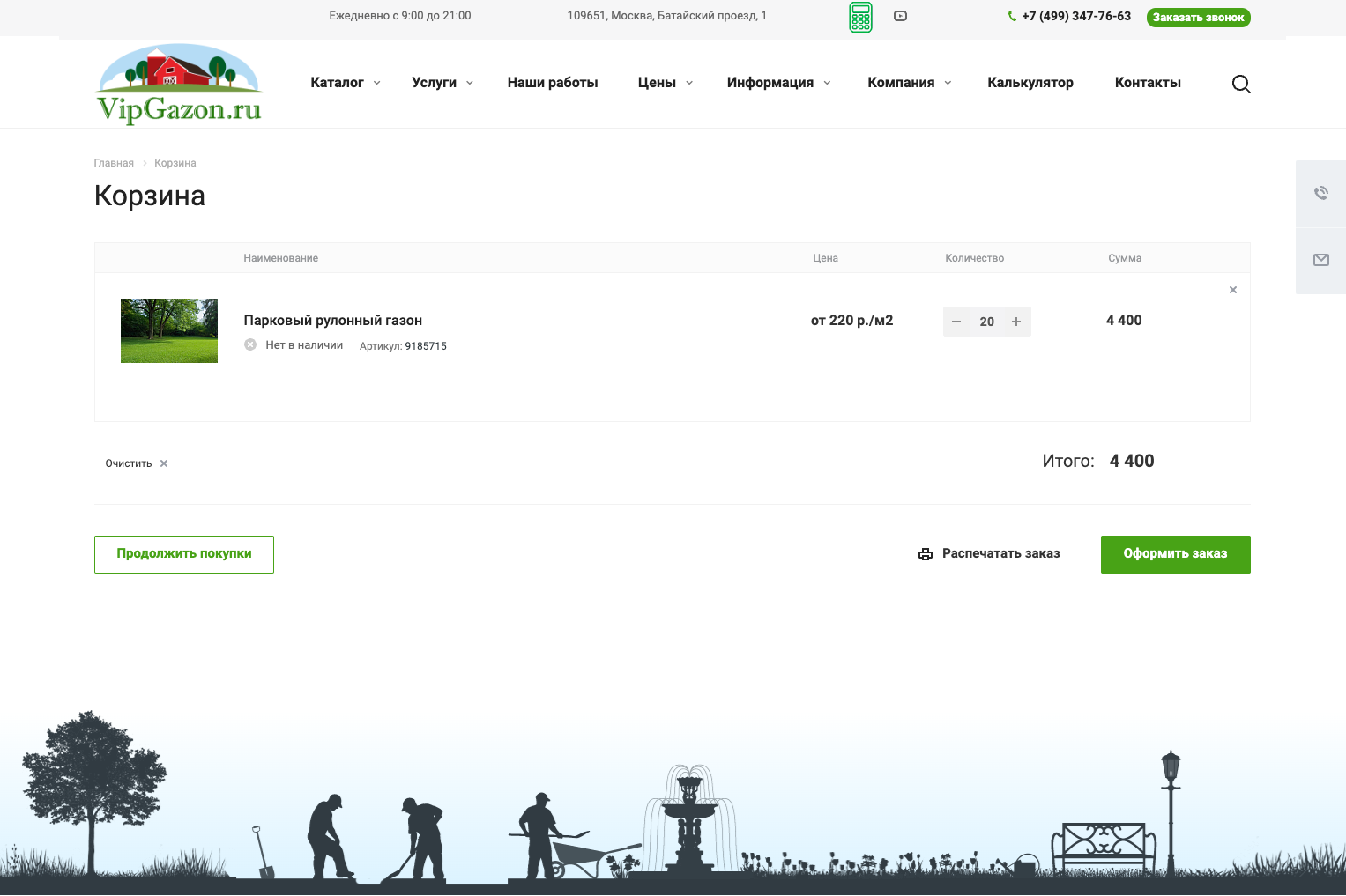Click the phone callback icon on right sidebar
The image size is (1346, 896).
(x=1320, y=194)
